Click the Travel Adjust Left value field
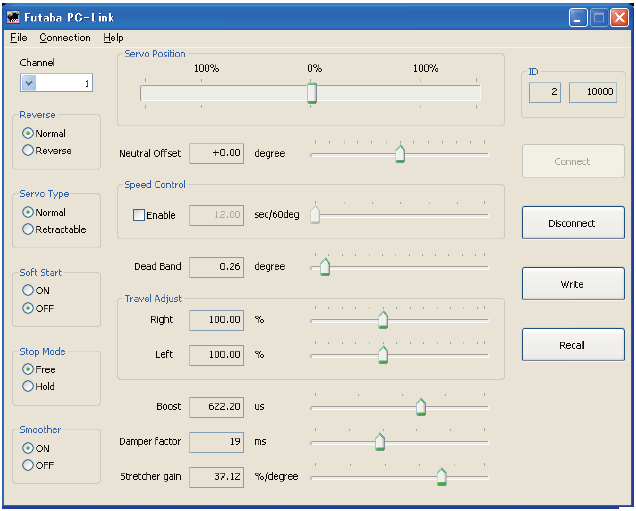 tap(217, 355)
